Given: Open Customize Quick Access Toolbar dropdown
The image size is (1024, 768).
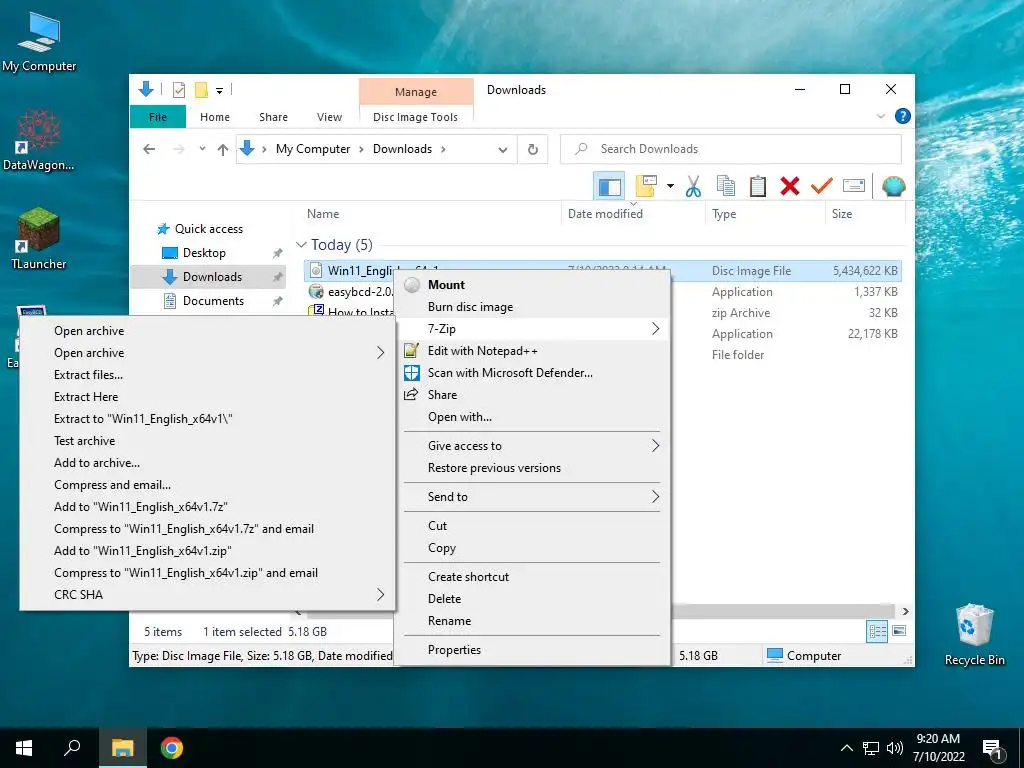Looking at the screenshot, I should (x=219, y=91).
